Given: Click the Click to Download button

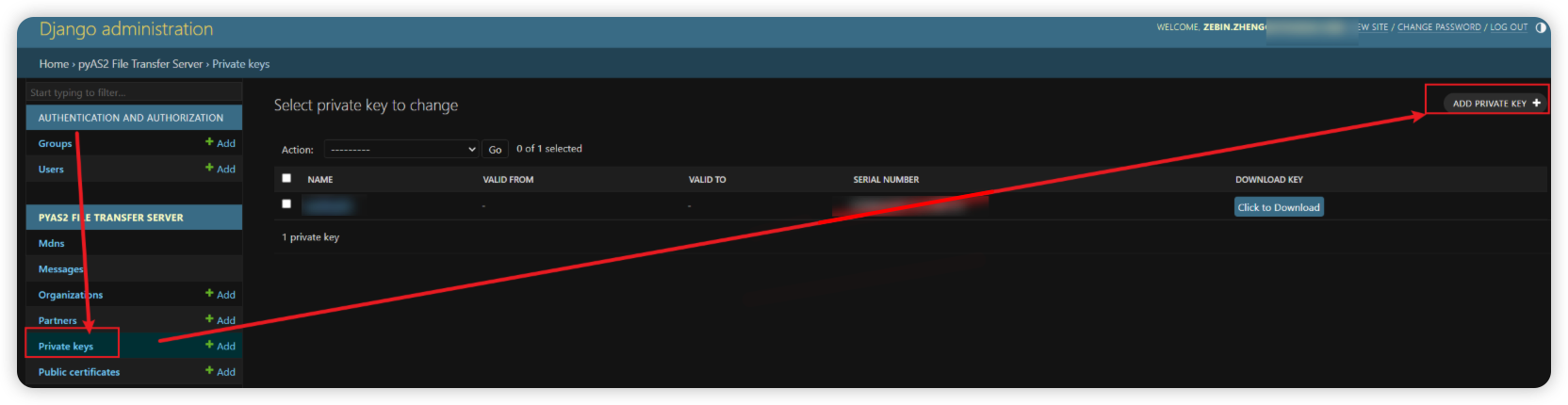Looking at the screenshot, I should click(1279, 207).
